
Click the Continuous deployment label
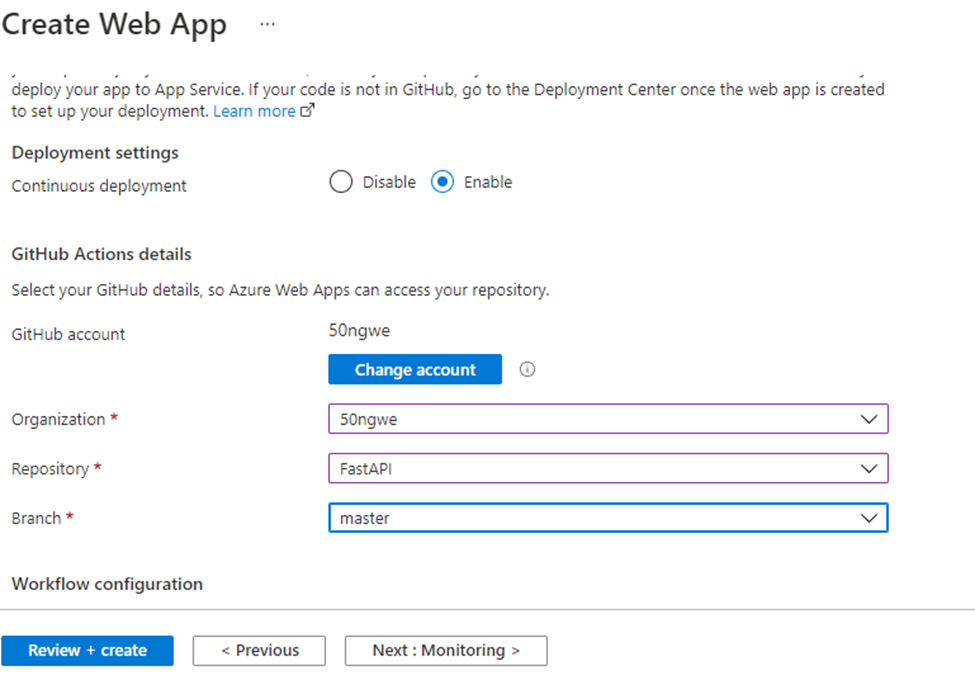[x=99, y=186]
